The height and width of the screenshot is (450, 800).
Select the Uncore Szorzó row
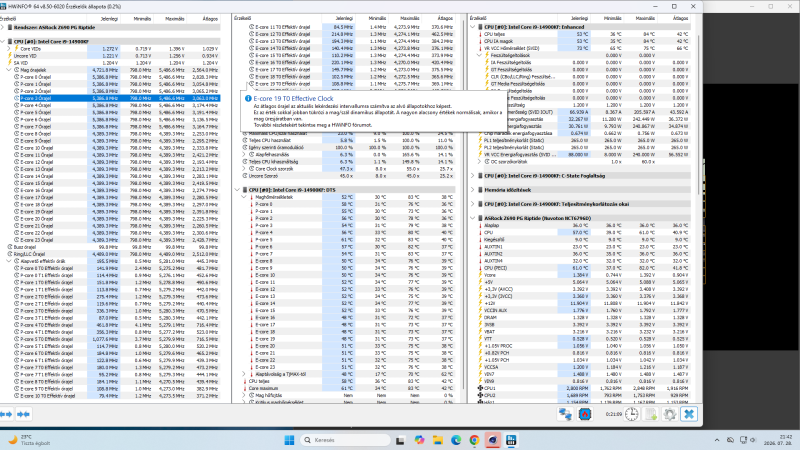tap(345, 176)
